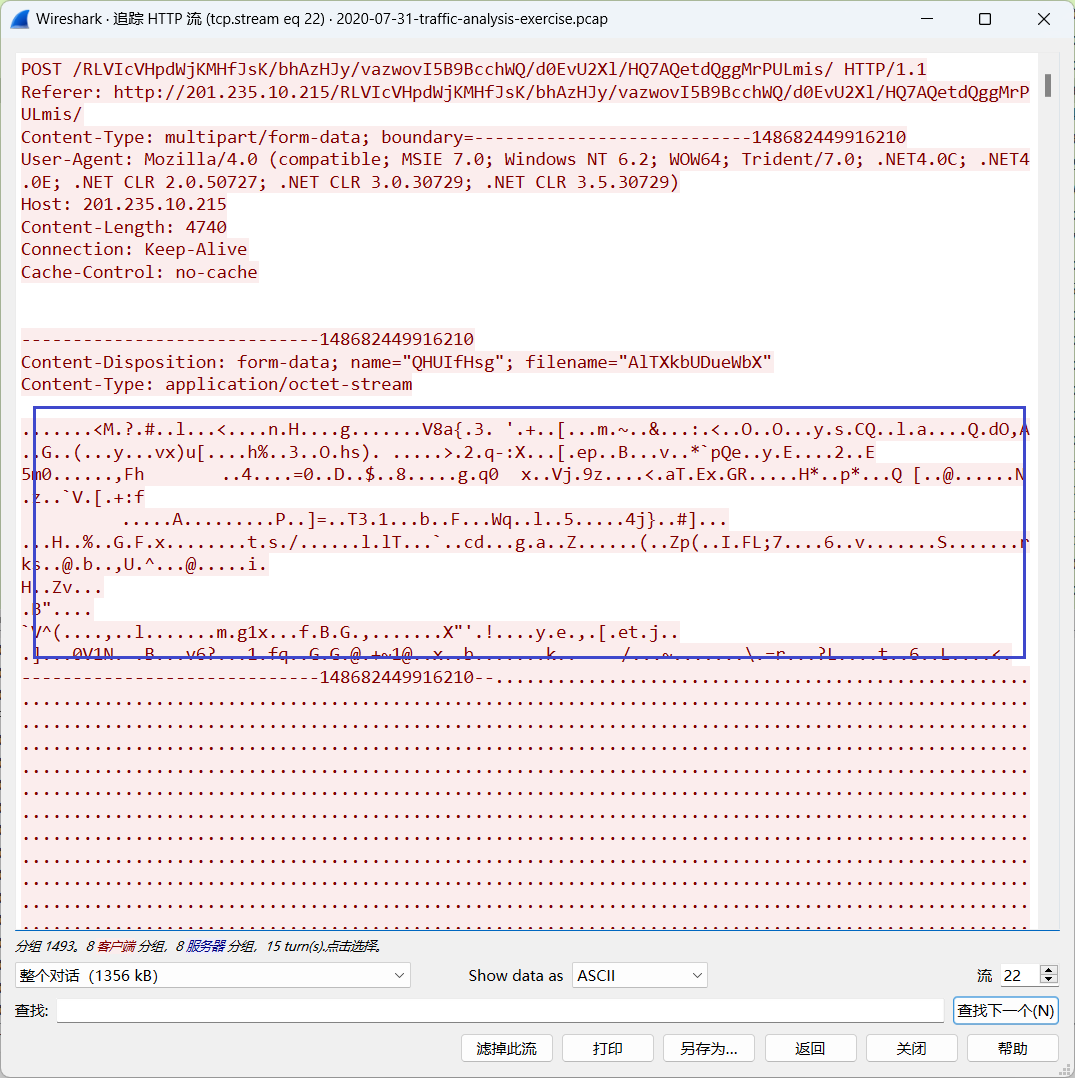
Task: Click the stream number field showing 22
Action: click(1018, 975)
